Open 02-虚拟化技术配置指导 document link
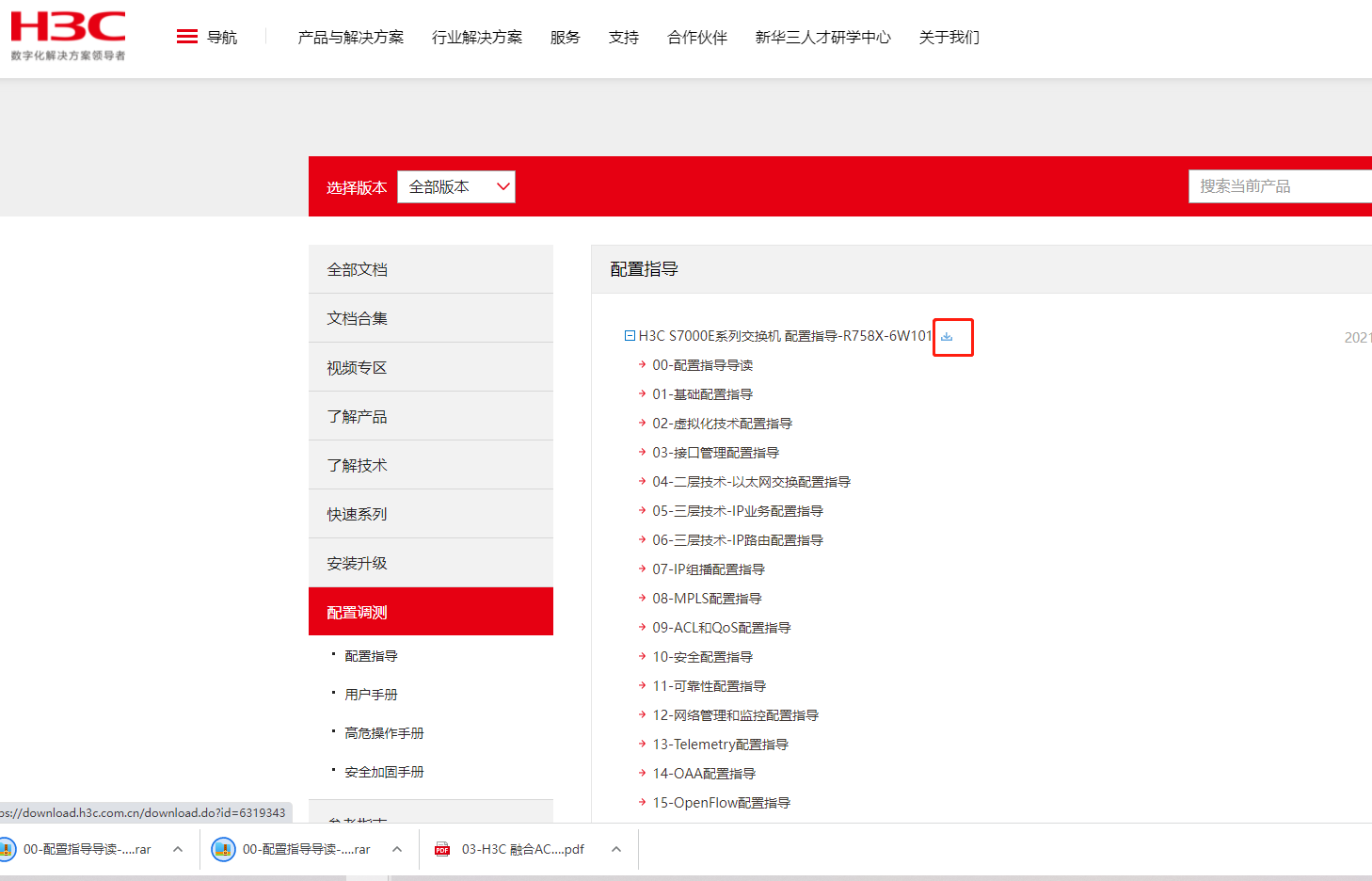The width and height of the screenshot is (1372, 881). (723, 424)
